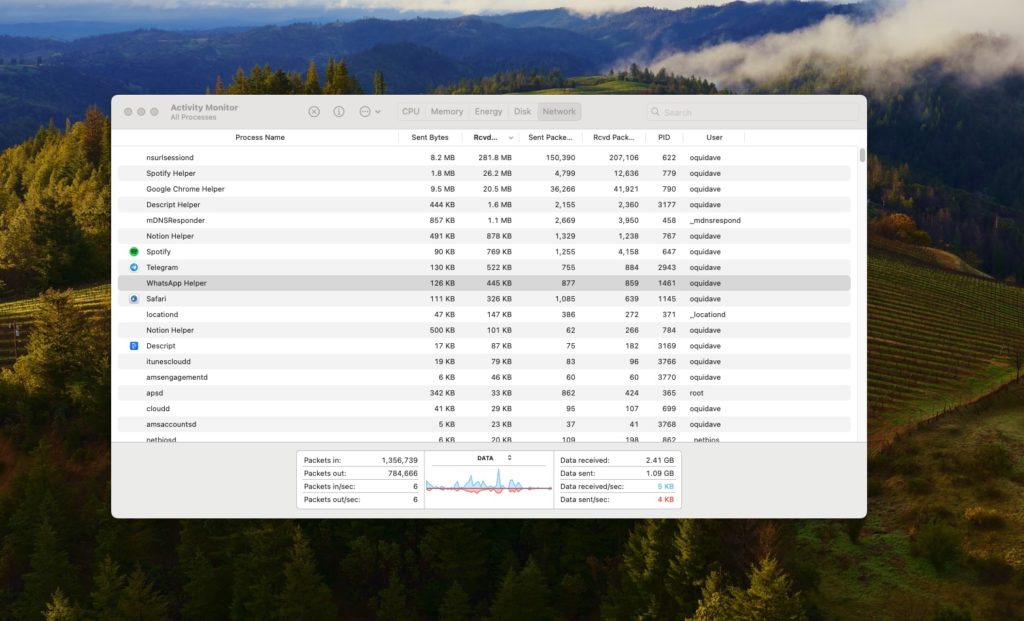Open the process info (i) icon
Viewport: 1024px width, 621px height.
click(339, 112)
